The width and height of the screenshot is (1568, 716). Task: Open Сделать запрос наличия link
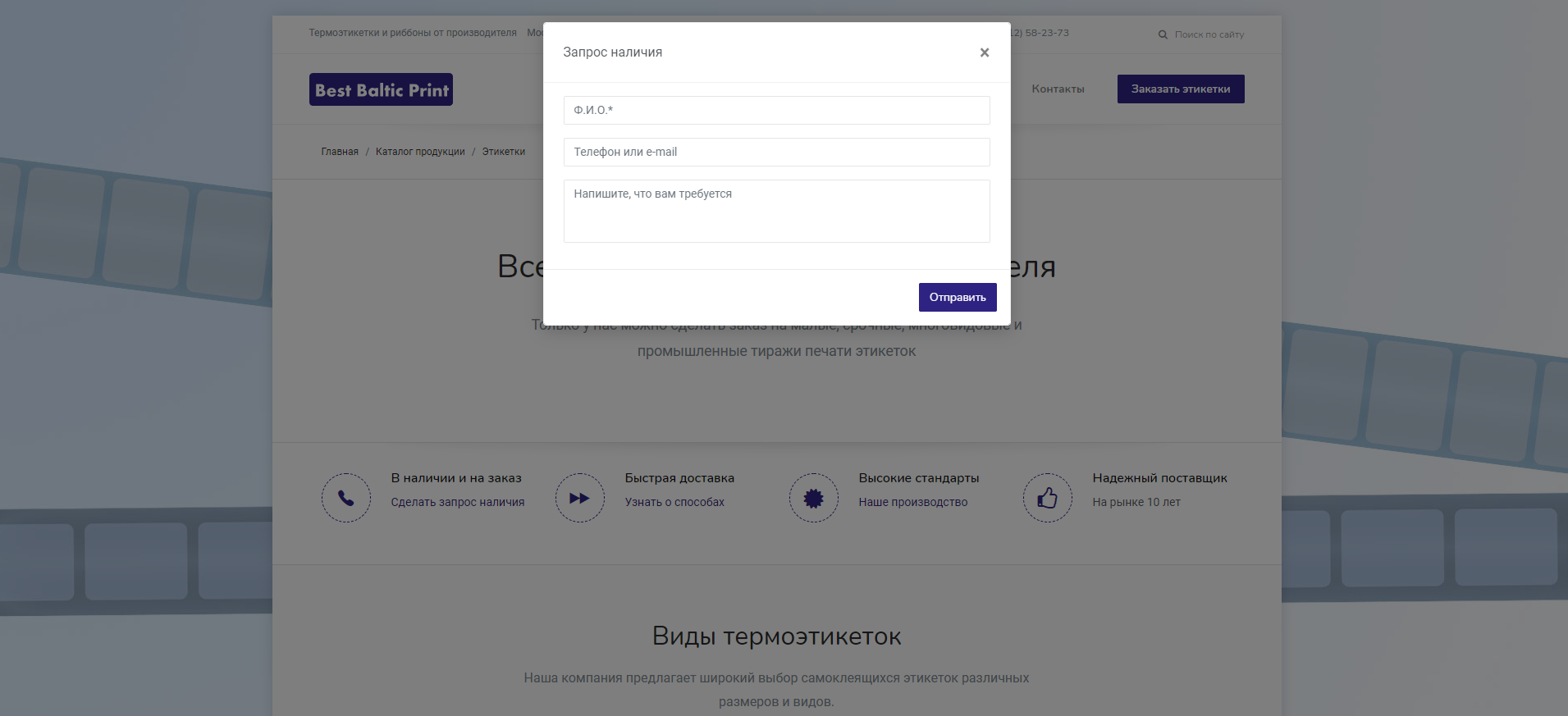pyautogui.click(x=457, y=502)
